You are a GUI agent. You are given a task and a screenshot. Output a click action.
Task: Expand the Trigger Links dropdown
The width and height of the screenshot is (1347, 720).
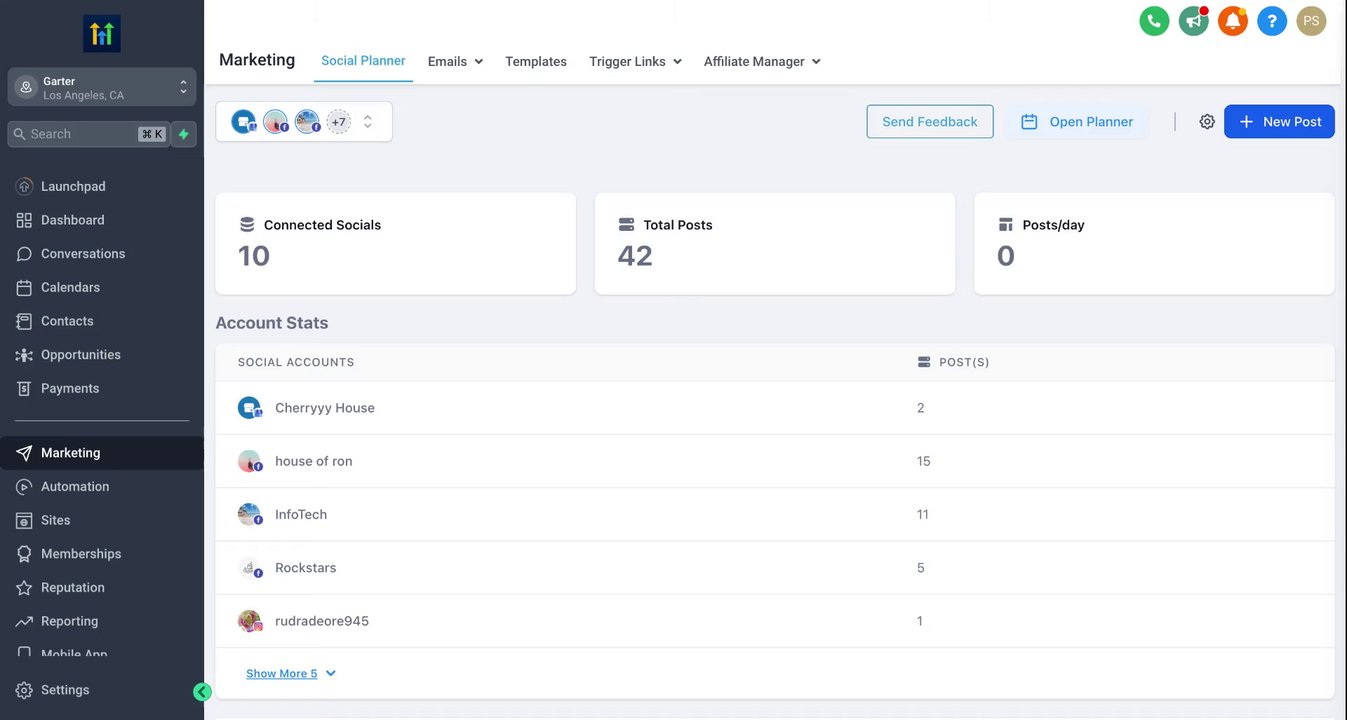(635, 62)
